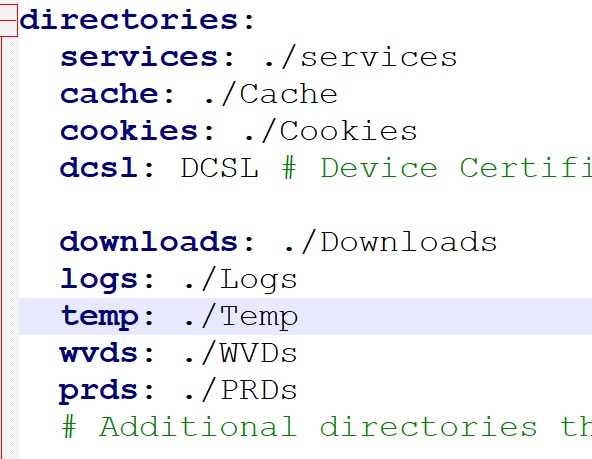Collapse the directories fold marker
This screenshot has height=459, width=592.
pos(8,20)
